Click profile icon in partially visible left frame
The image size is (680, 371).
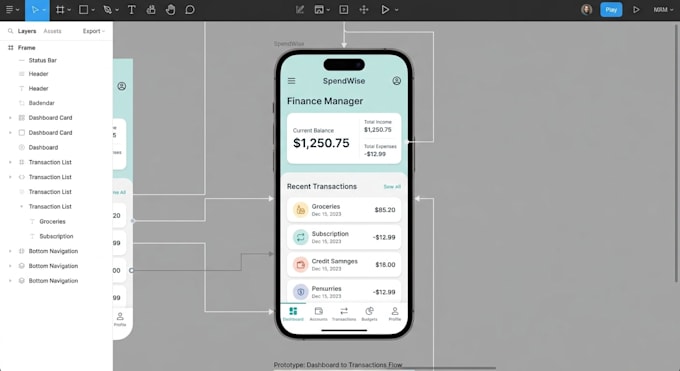click(x=122, y=86)
